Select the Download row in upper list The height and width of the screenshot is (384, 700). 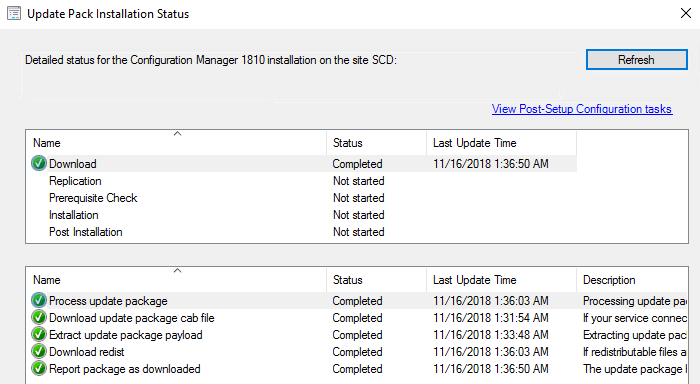click(x=301, y=164)
